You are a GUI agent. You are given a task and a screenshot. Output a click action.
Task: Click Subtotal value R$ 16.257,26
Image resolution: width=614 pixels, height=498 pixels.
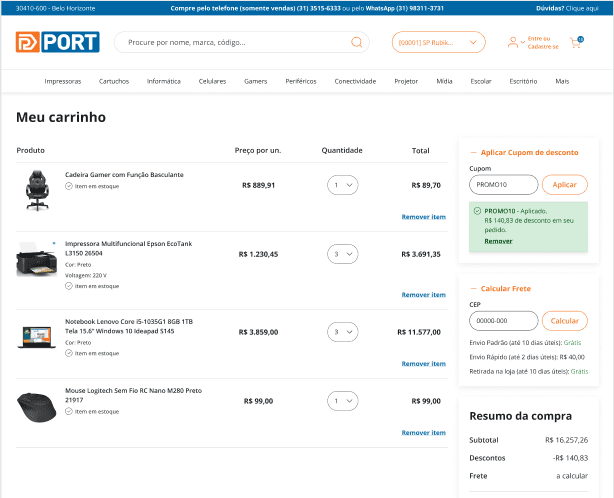[x=567, y=440]
